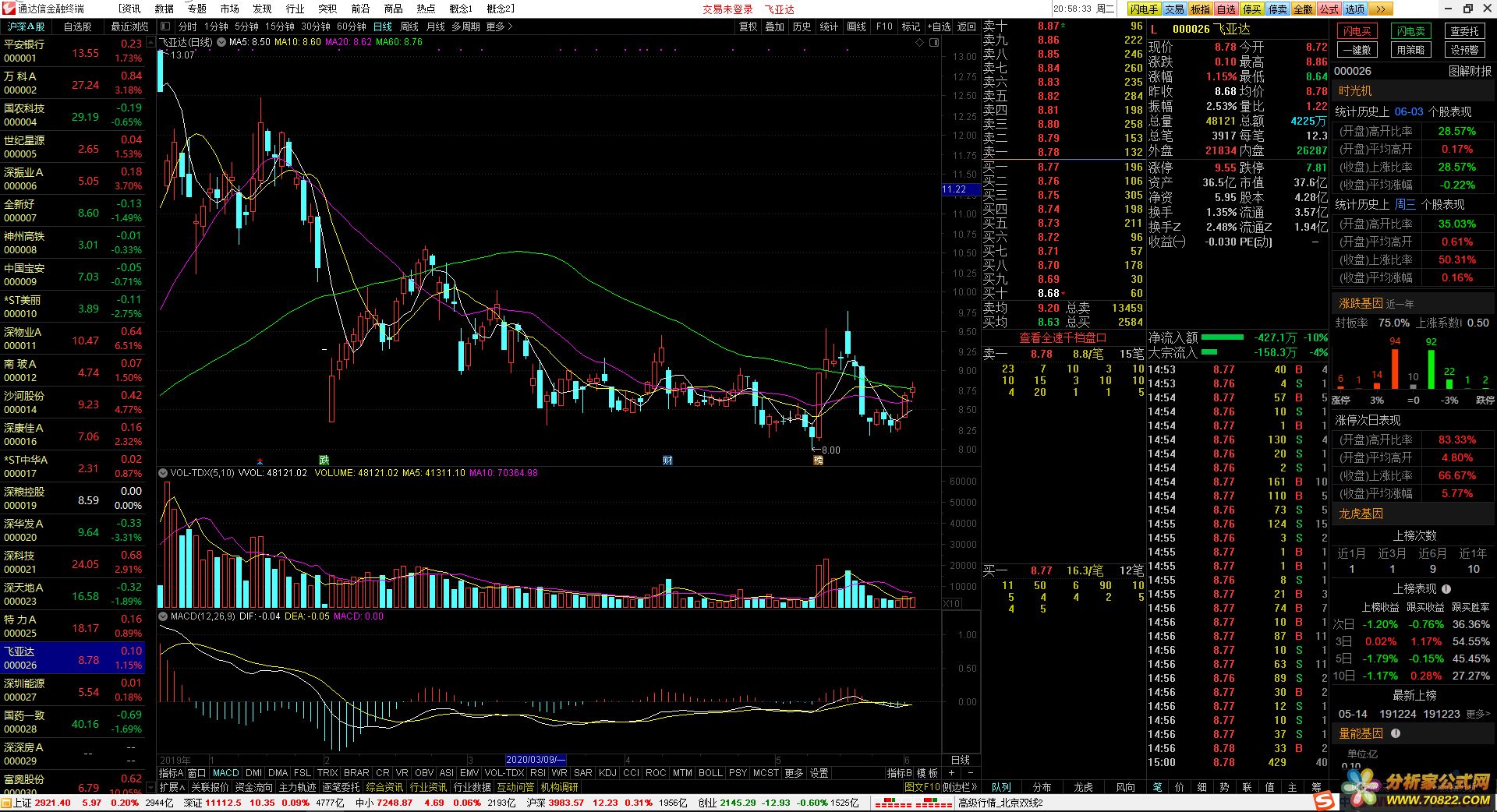Open indicator 设置 settings
This screenshot has height=812, width=1497.
pos(819,773)
